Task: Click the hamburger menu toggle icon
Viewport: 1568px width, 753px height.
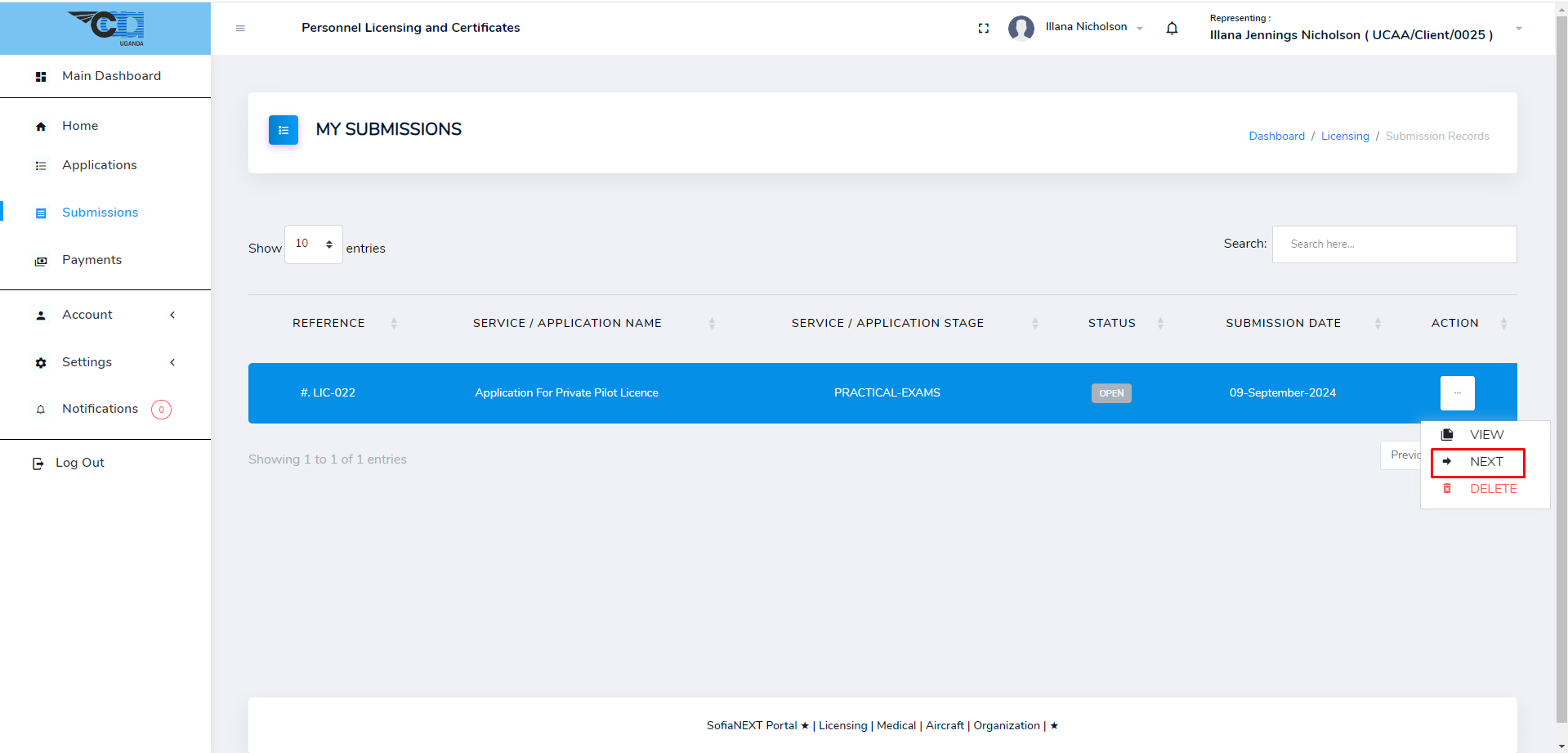Action: click(240, 29)
